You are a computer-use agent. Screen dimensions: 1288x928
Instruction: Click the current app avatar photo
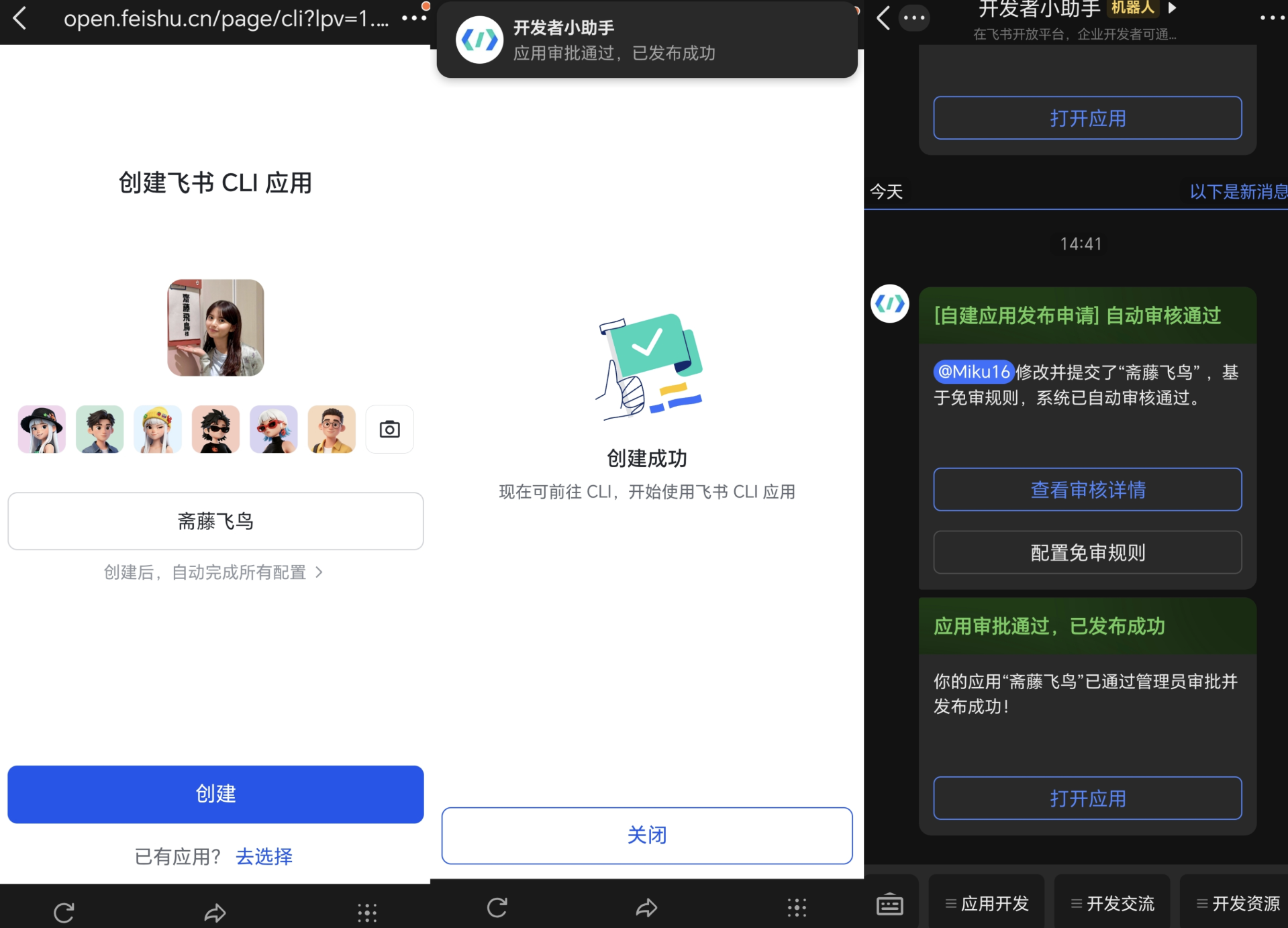click(x=215, y=327)
